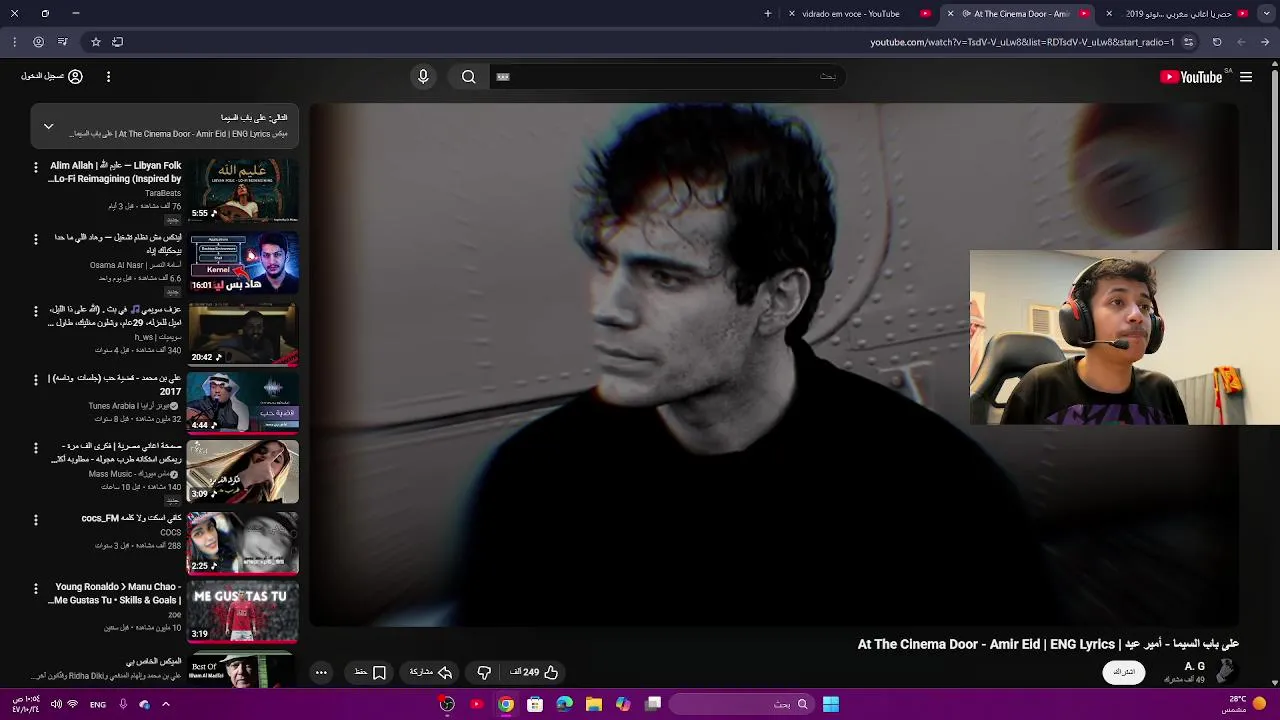The height and width of the screenshot is (720, 1280).
Task: Open options menu for the cocs_FM video
Action: click(36, 520)
